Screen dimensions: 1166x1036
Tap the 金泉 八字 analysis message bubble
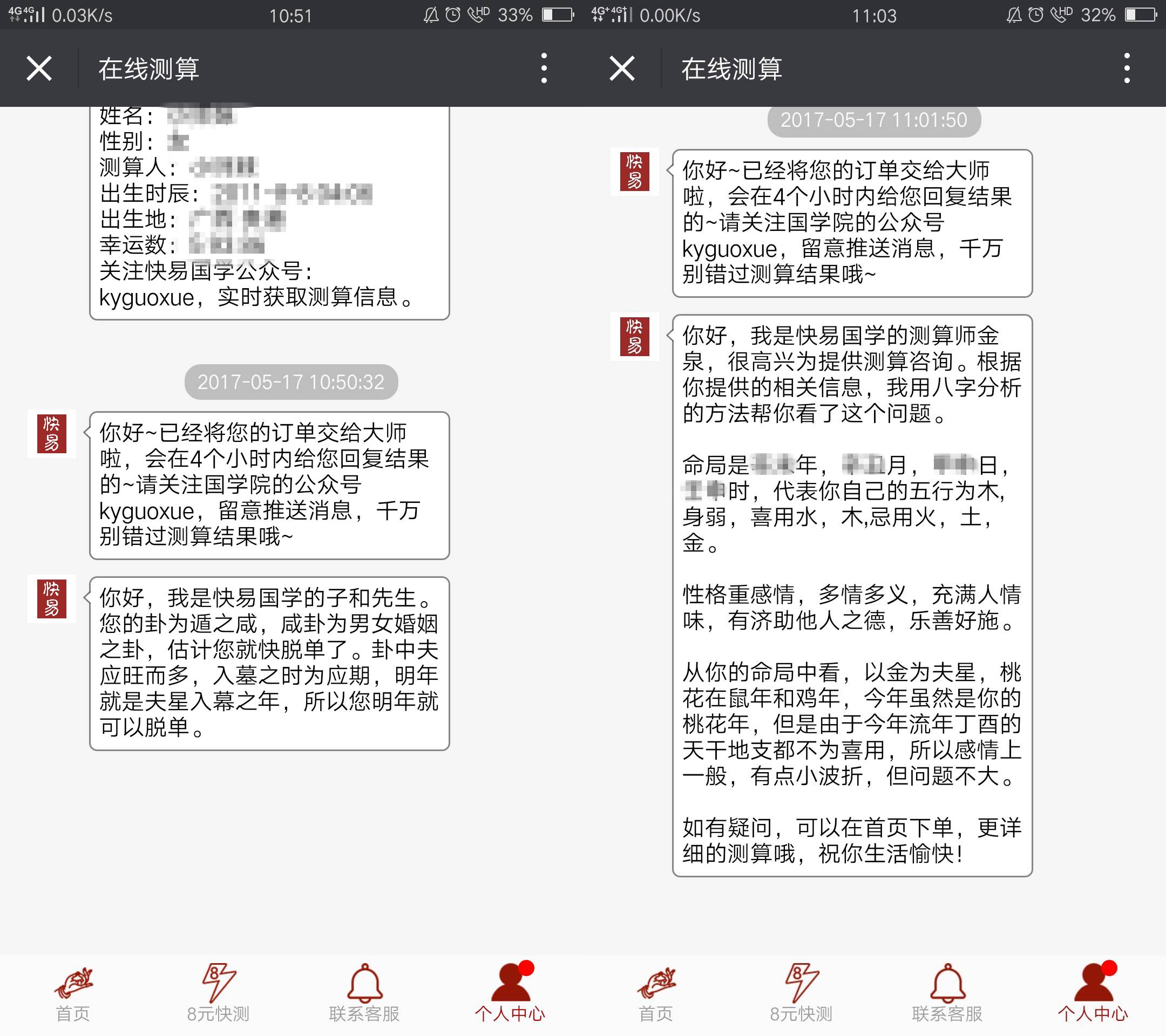(852, 595)
